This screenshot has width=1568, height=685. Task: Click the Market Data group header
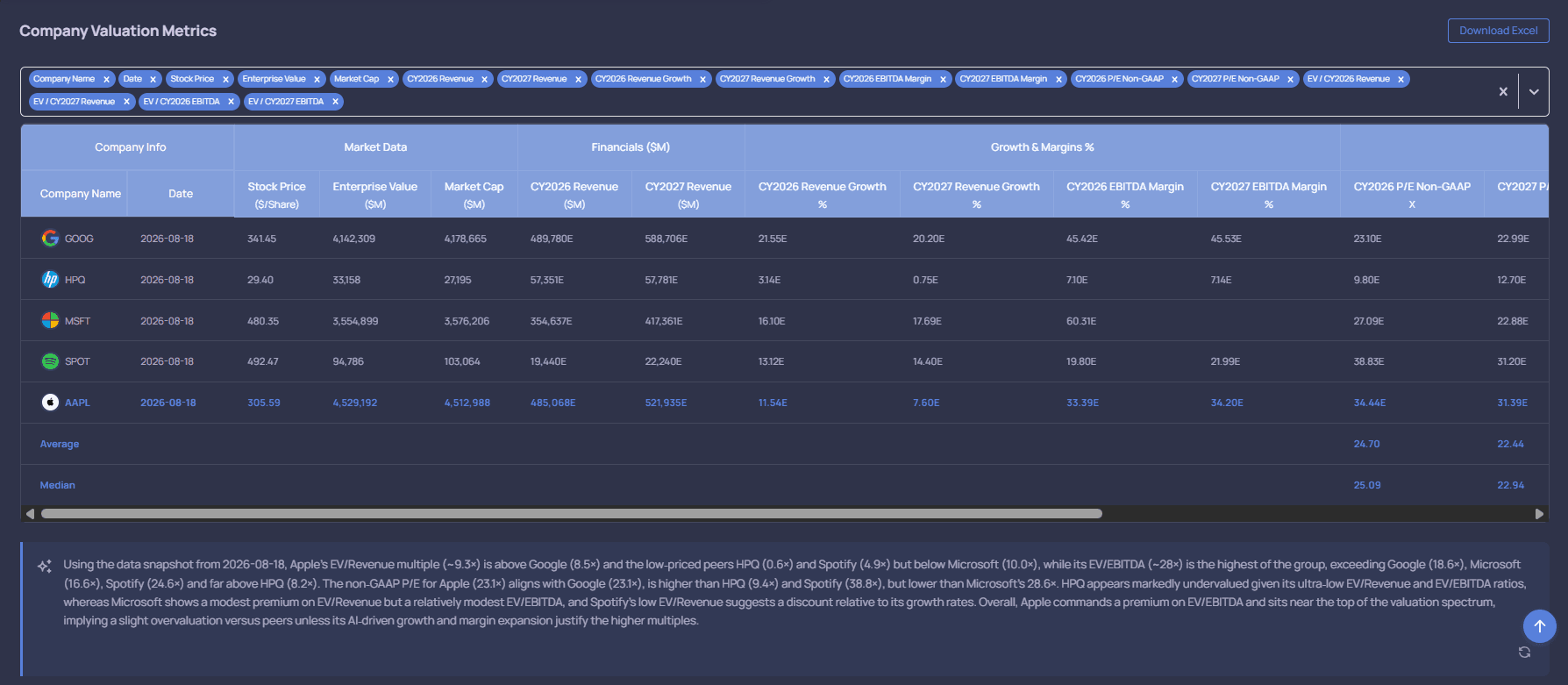(375, 147)
